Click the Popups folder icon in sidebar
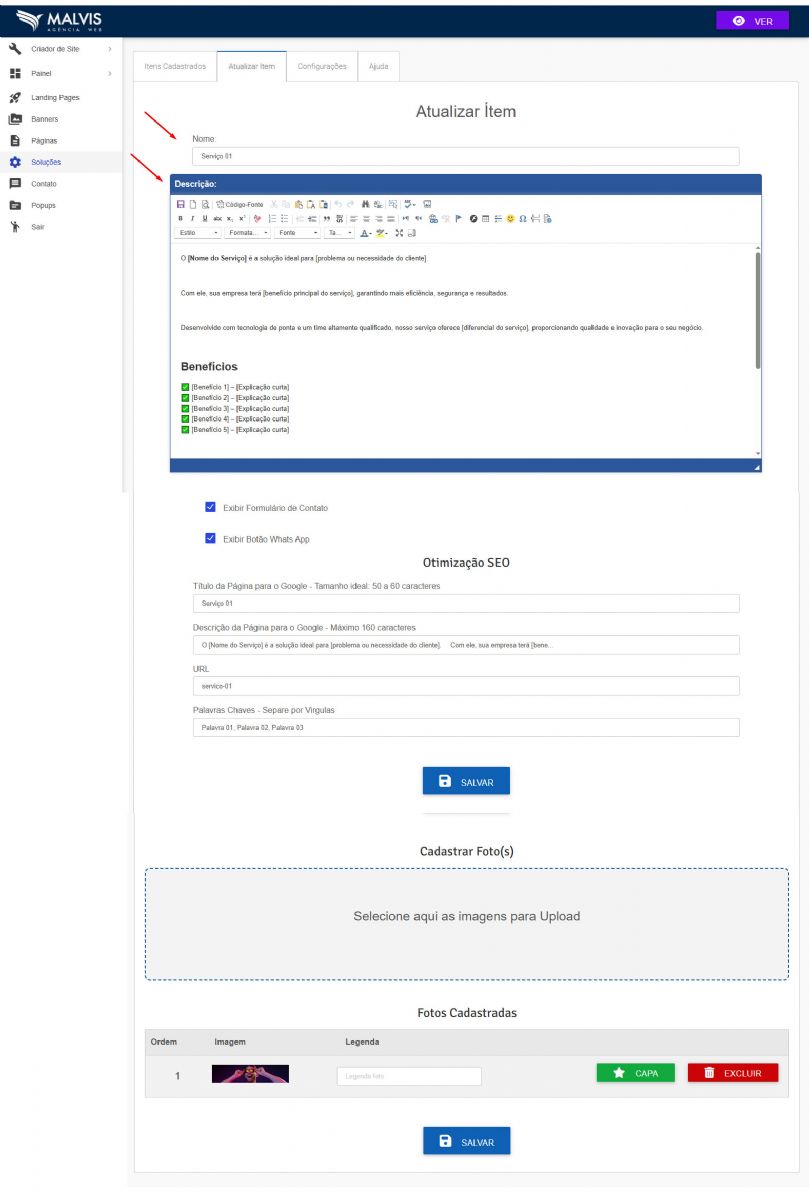This screenshot has width=809, height=1200. click(15, 205)
